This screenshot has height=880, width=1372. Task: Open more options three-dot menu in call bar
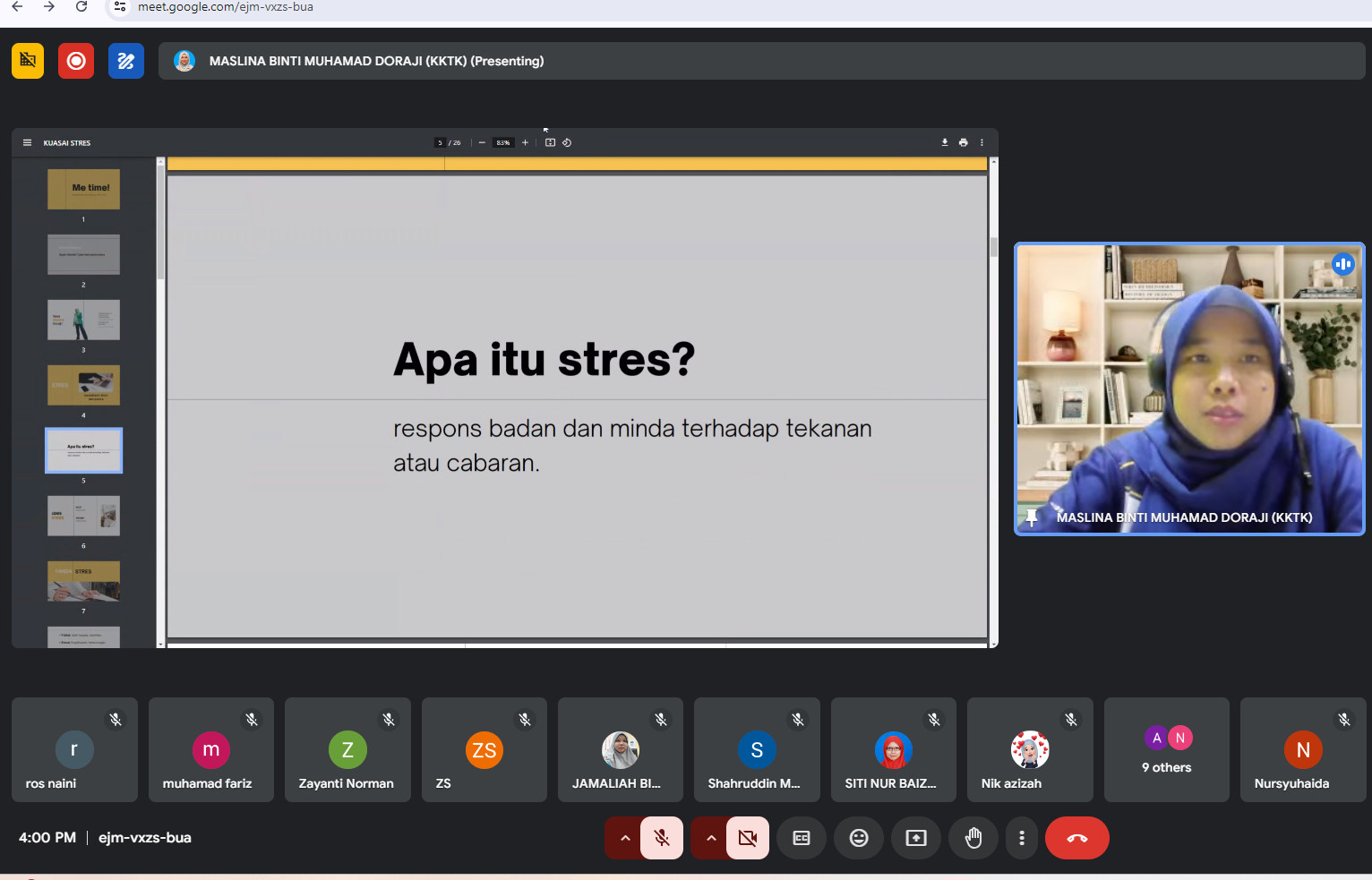pyautogui.click(x=1022, y=838)
